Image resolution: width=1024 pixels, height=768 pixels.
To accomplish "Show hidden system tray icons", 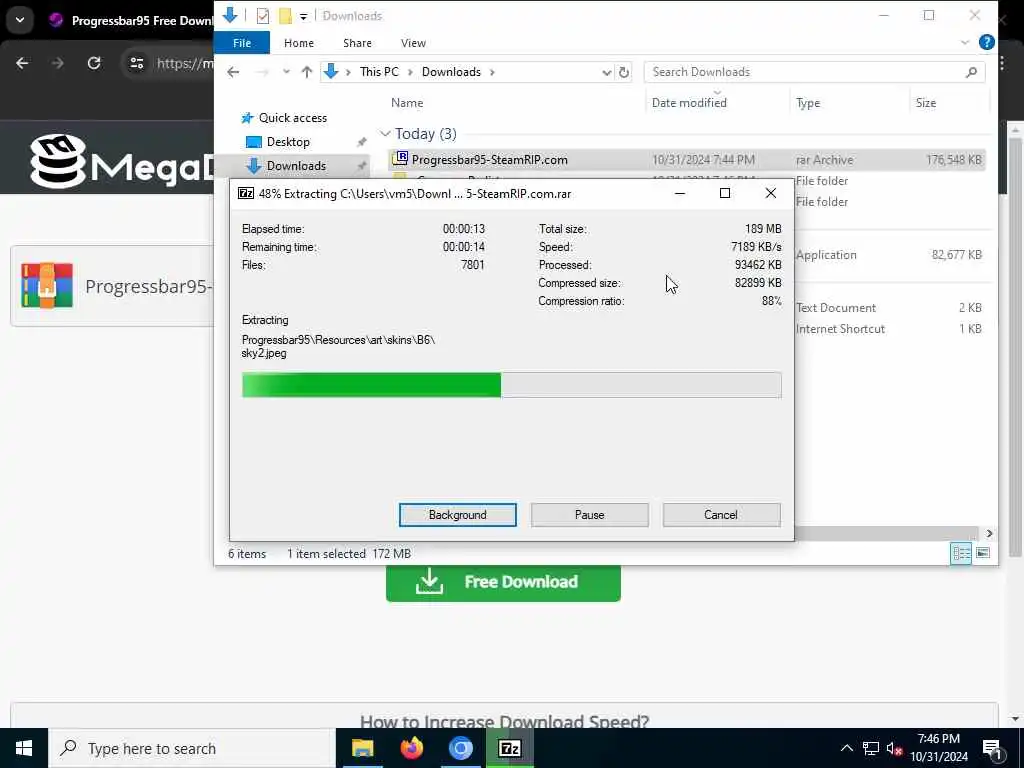I will pyautogui.click(x=846, y=748).
